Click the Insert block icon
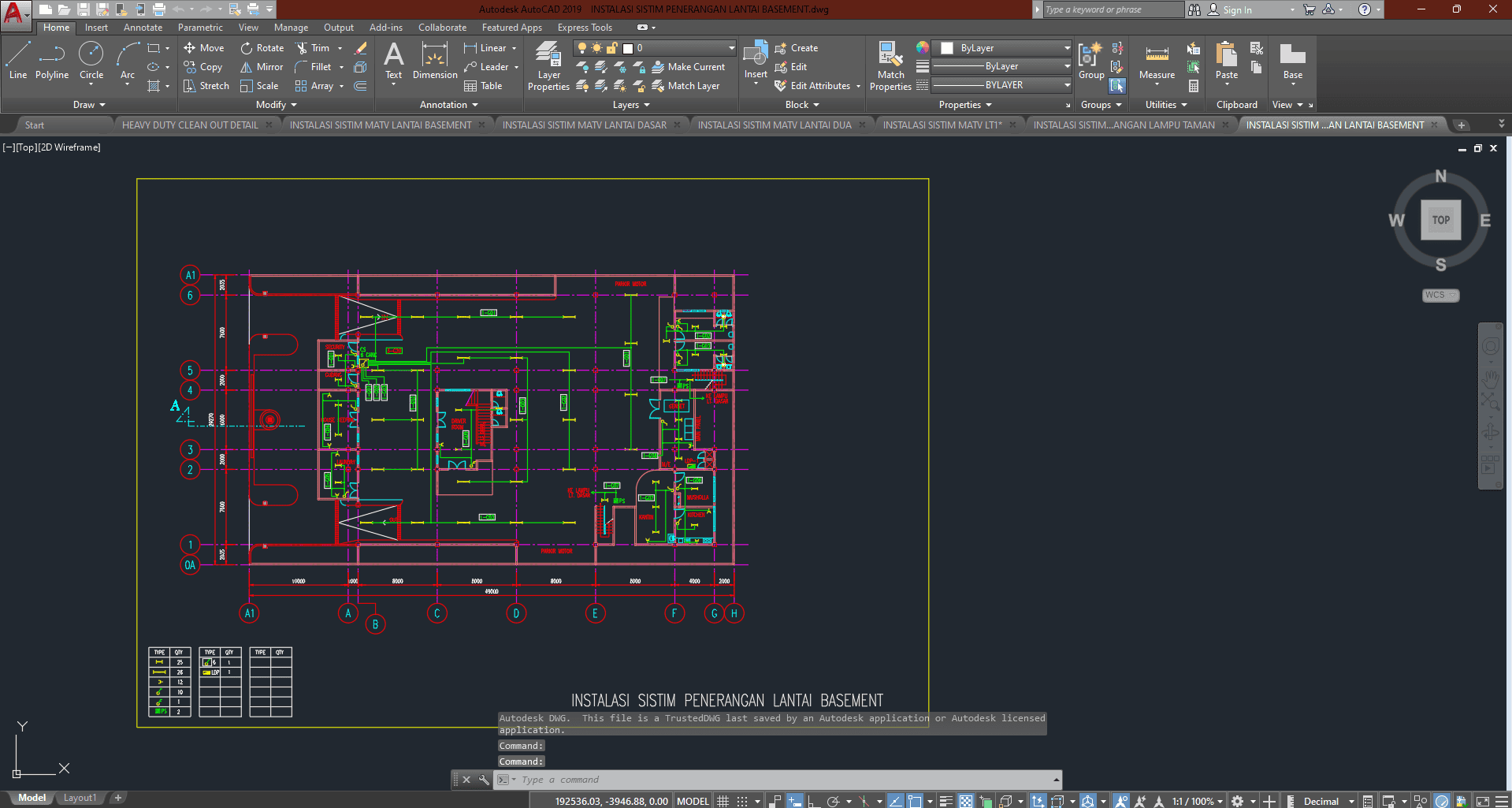Image resolution: width=1512 pixels, height=808 pixels. click(756, 60)
